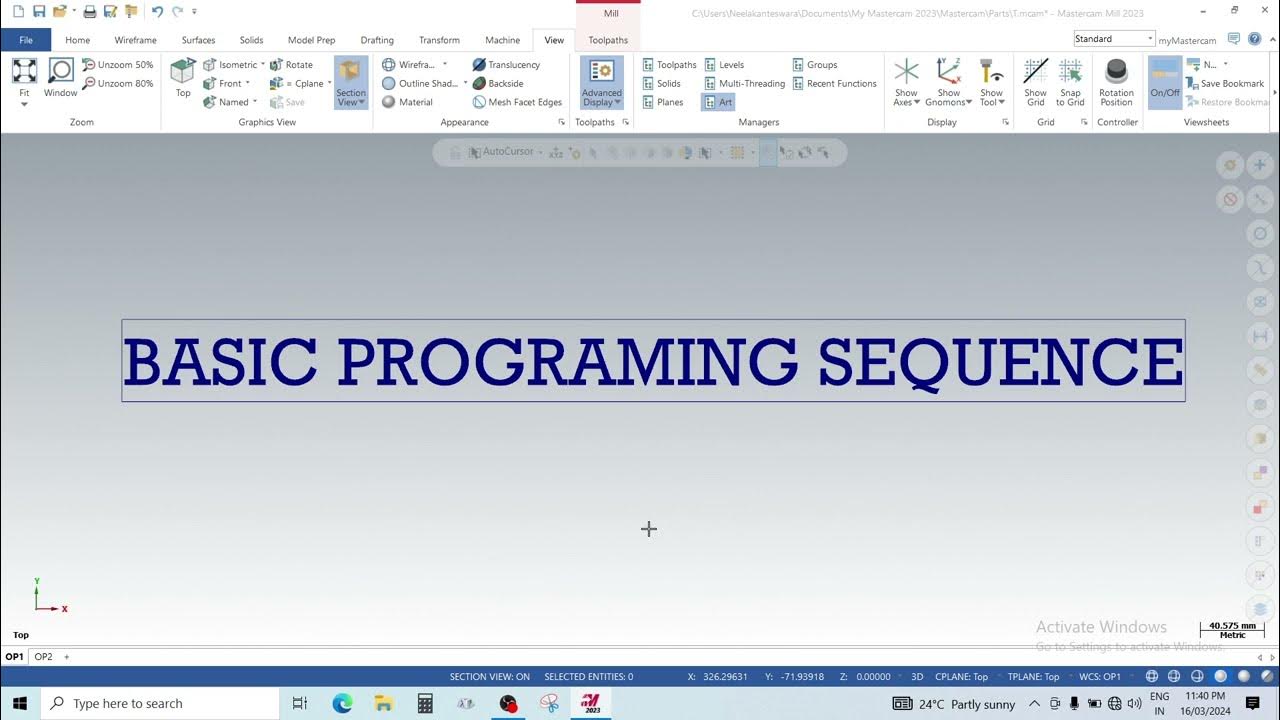Click Unzoom 80%

tap(118, 83)
